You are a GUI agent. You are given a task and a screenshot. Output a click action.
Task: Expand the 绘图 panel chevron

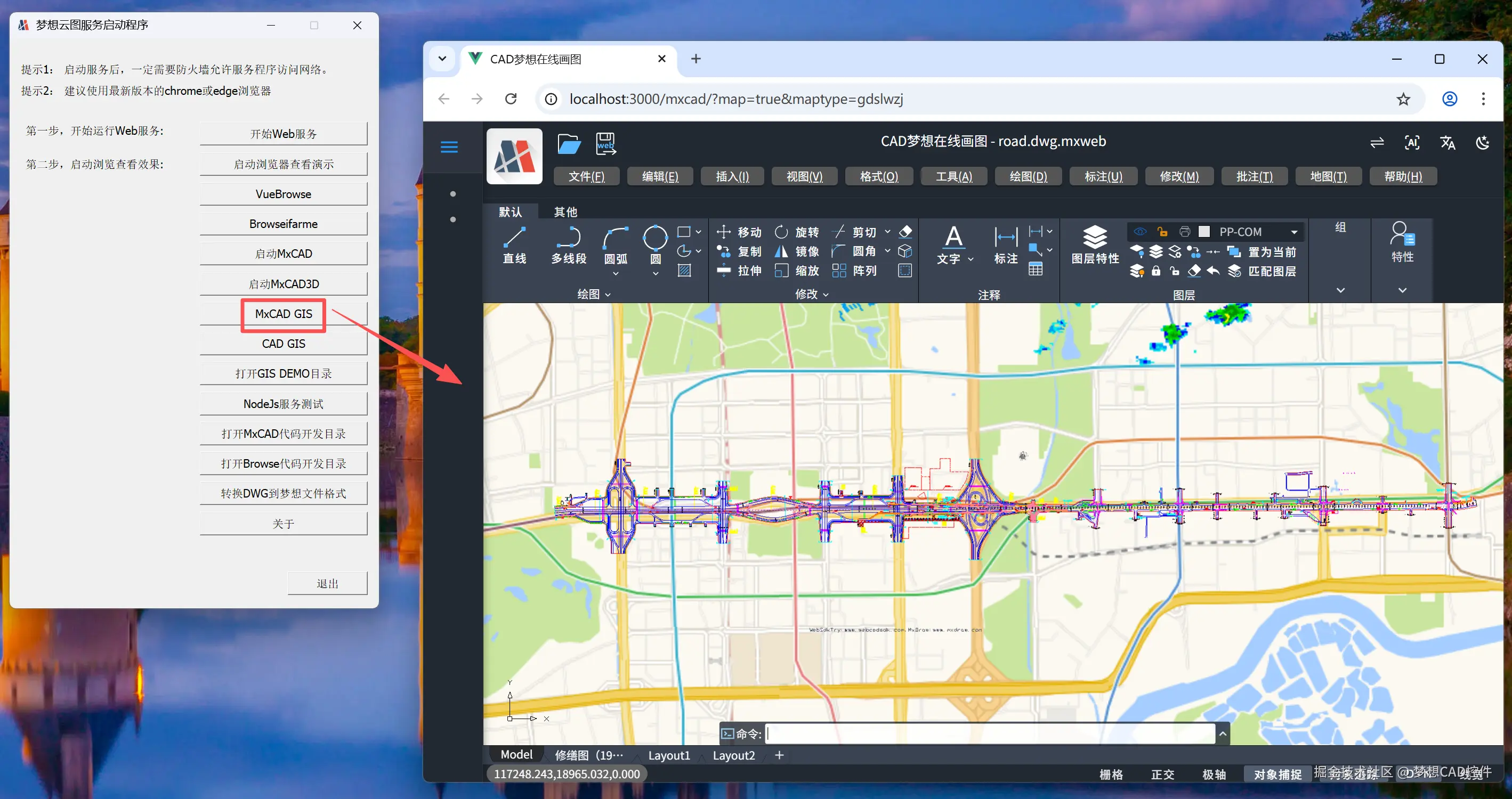point(608,295)
